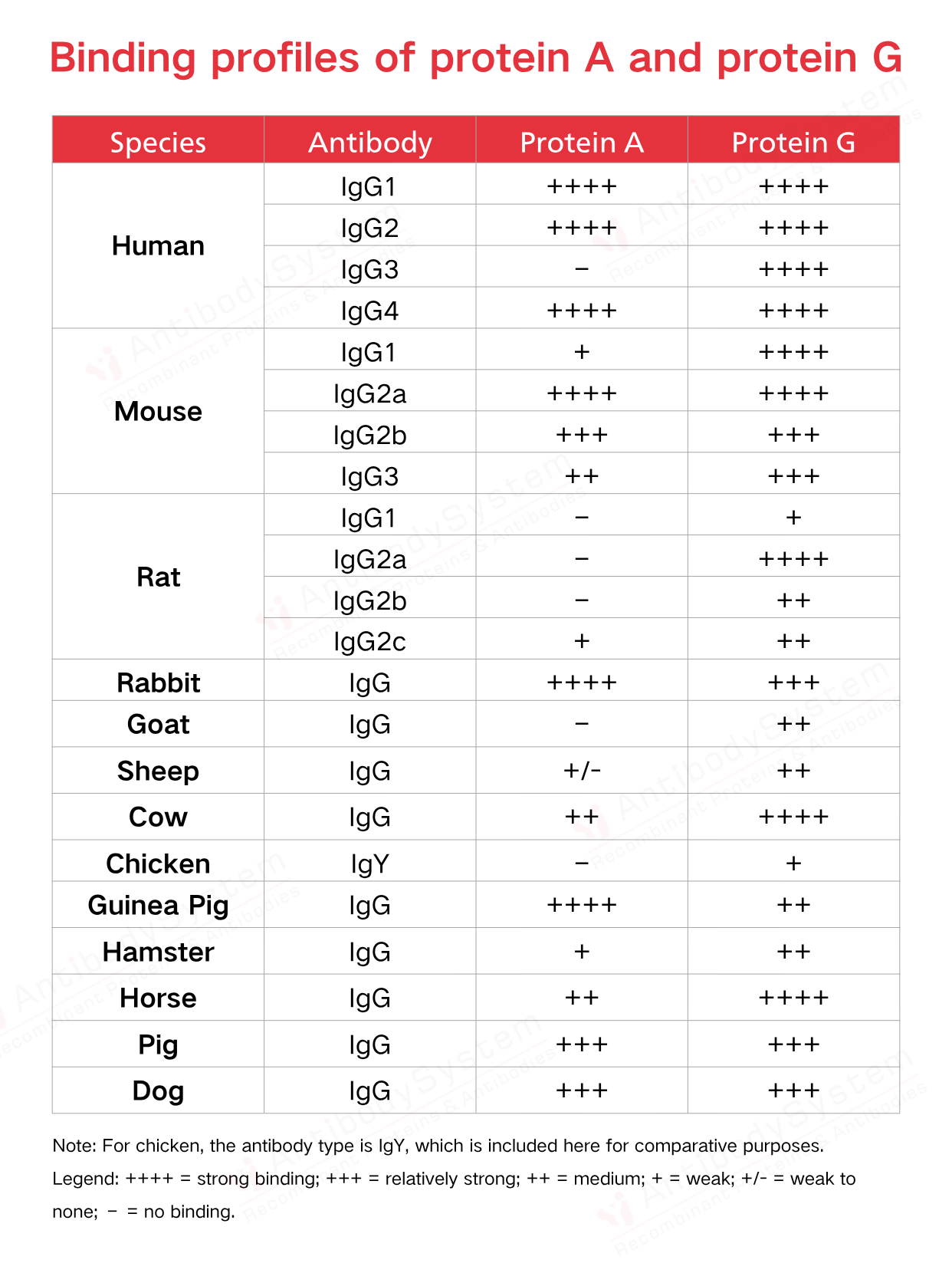
Task: Click the Human species cell
Action: (x=158, y=246)
